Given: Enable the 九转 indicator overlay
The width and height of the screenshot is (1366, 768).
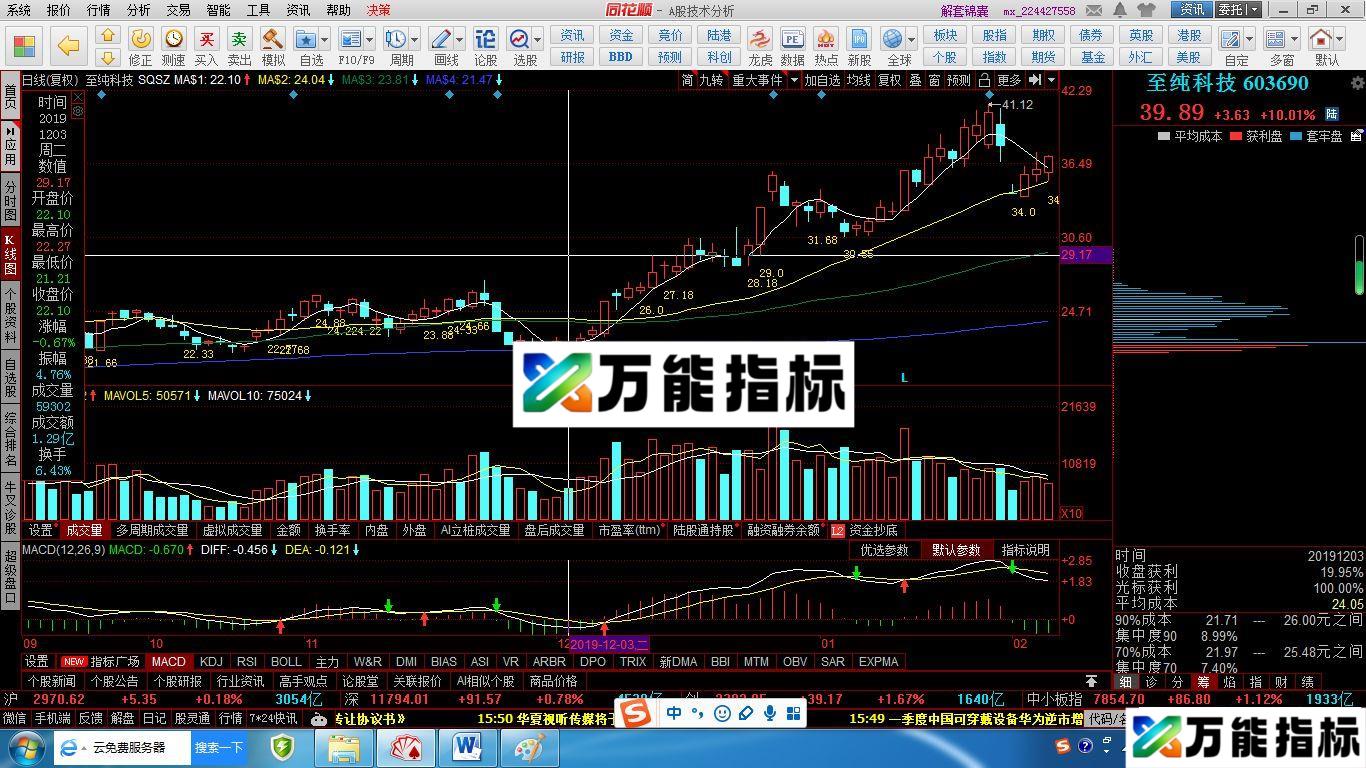Looking at the screenshot, I should 712,81.
